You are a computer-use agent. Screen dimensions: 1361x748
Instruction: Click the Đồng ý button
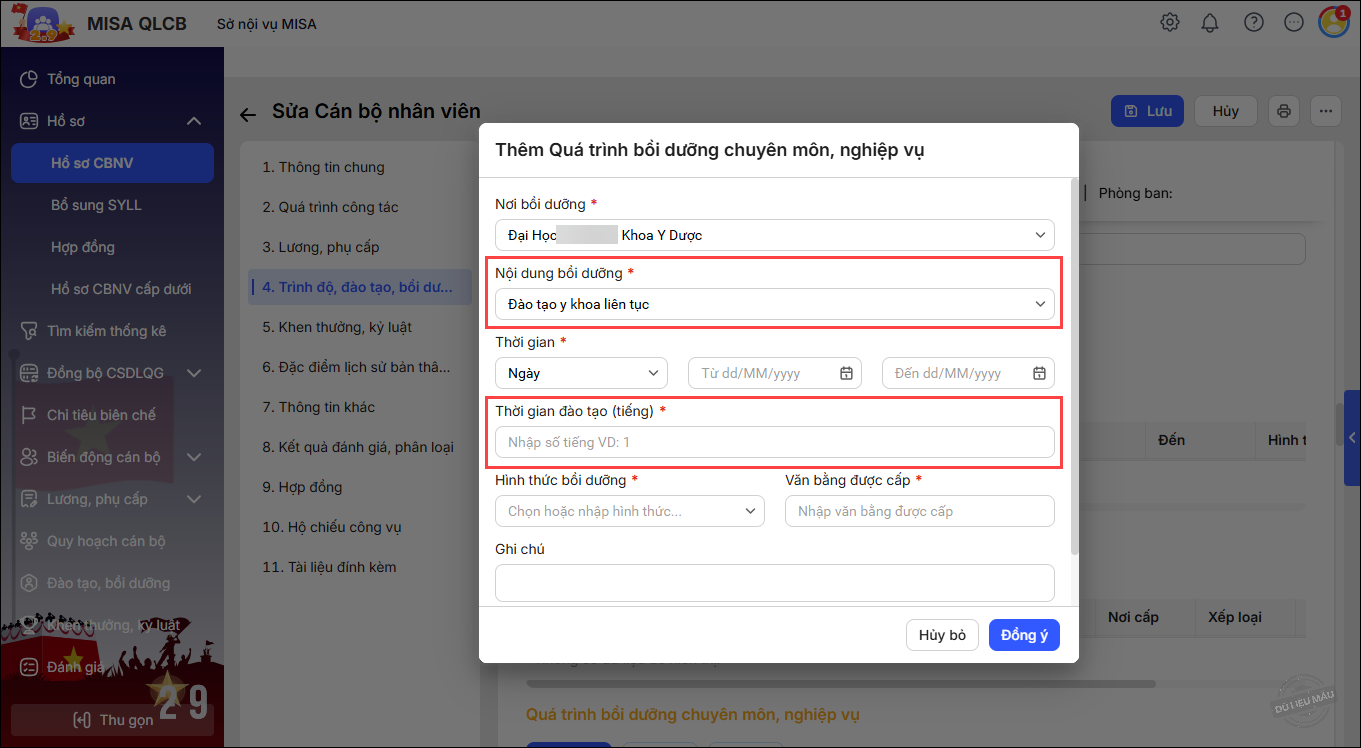pos(1023,635)
